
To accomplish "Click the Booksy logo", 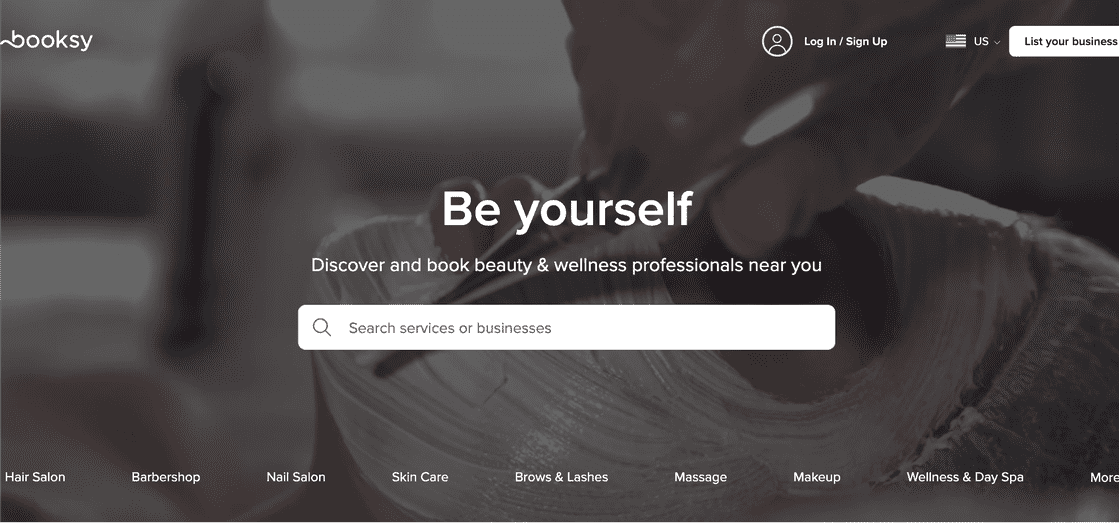I will (x=46, y=41).
